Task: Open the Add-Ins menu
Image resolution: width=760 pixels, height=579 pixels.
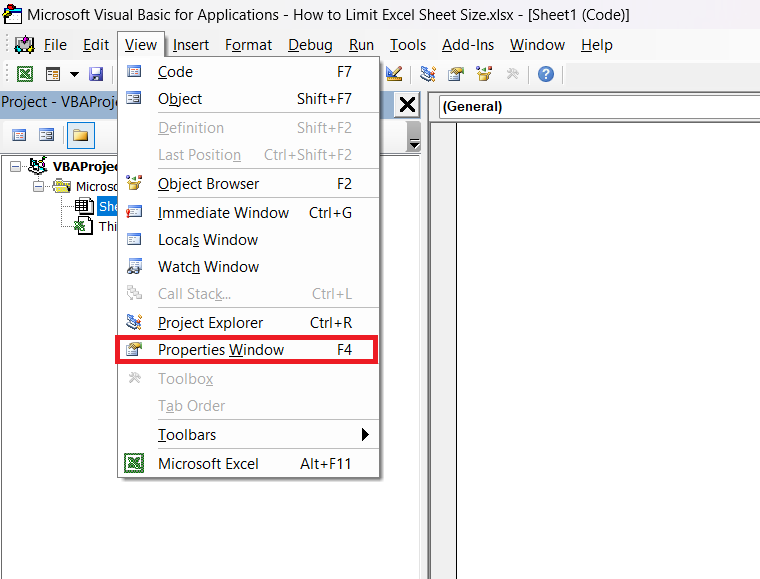Action: 468,45
